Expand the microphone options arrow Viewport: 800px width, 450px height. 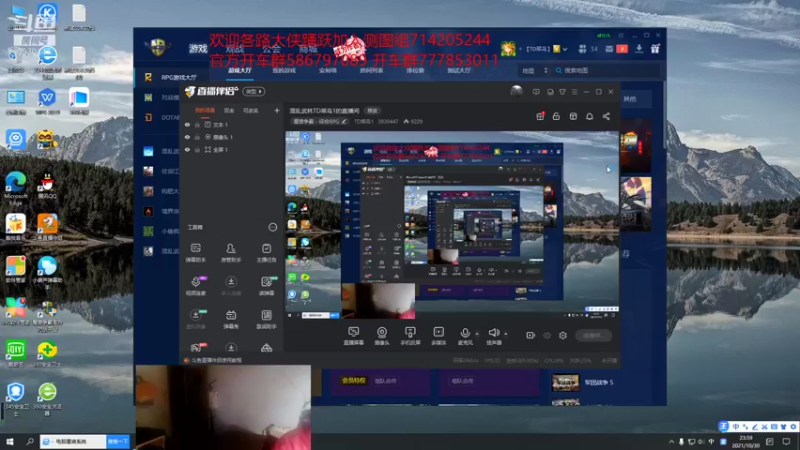click(x=477, y=334)
